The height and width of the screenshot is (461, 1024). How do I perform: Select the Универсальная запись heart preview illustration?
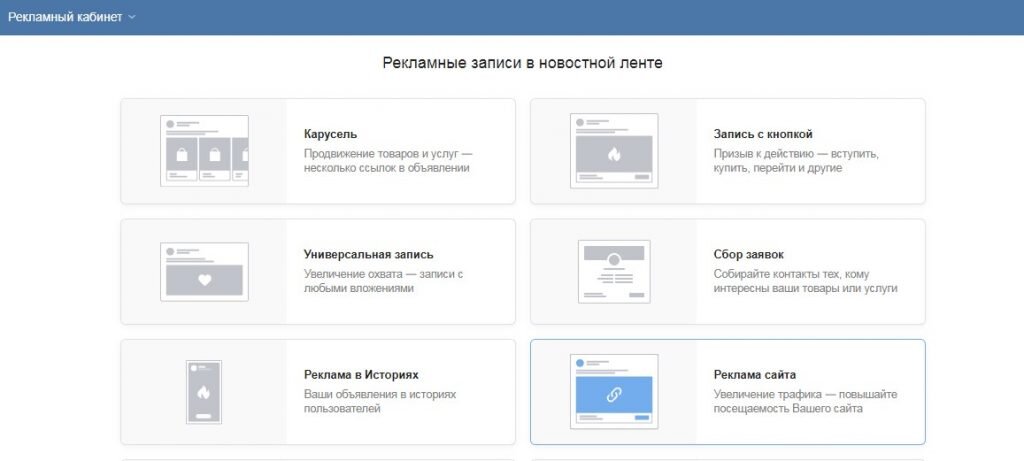204,272
